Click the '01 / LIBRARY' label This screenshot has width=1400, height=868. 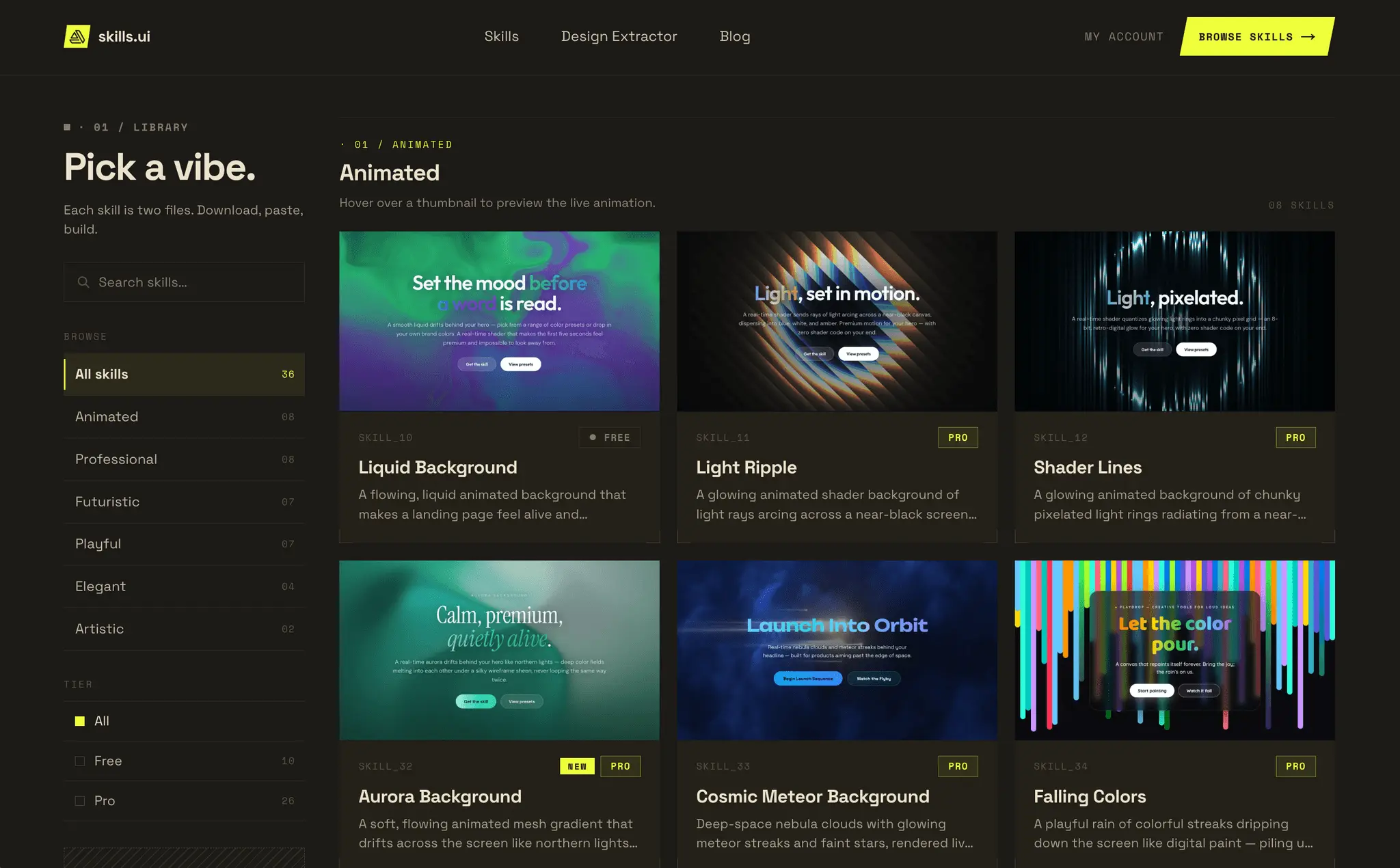pyautogui.click(x=141, y=128)
